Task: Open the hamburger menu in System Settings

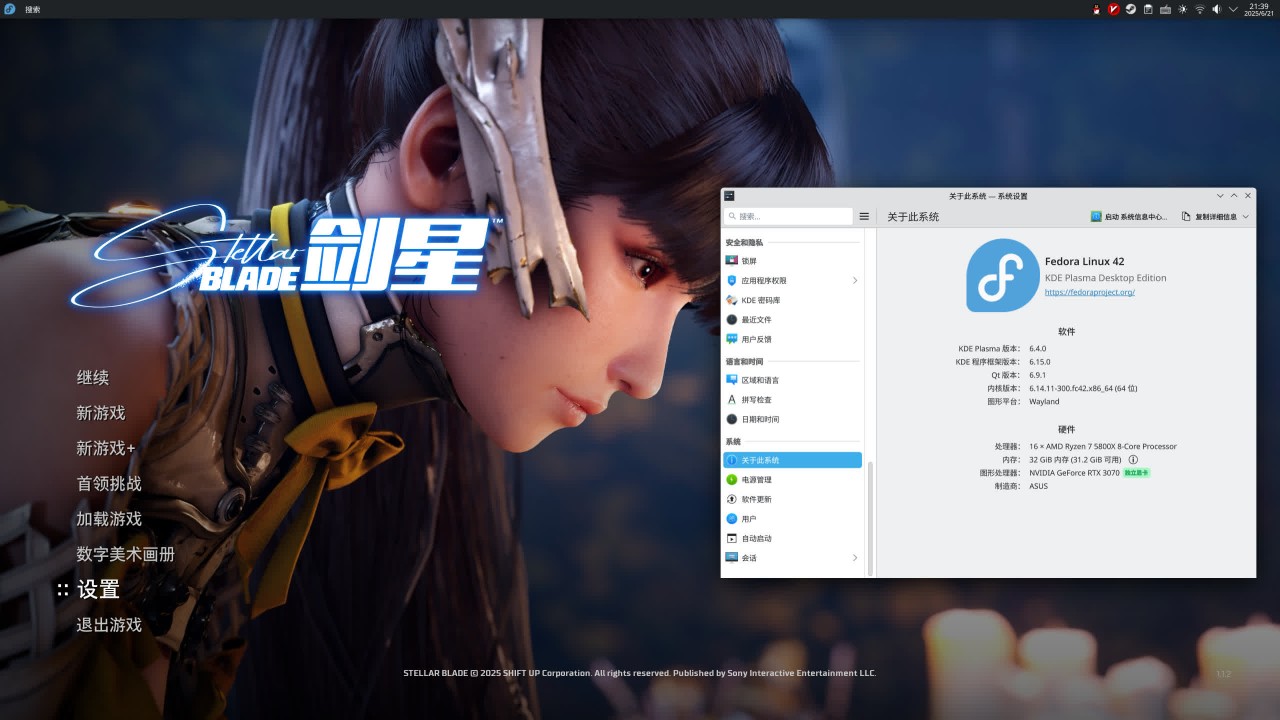Action: coord(864,216)
